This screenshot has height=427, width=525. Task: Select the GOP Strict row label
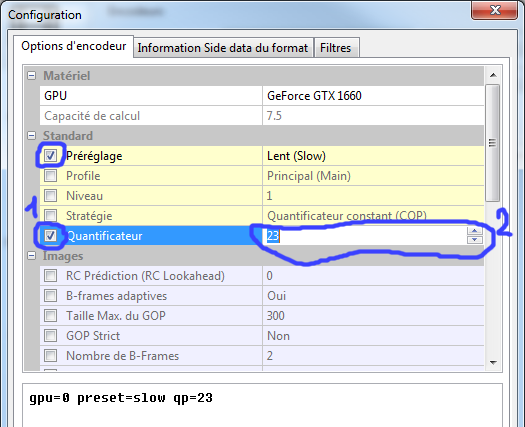click(93, 336)
